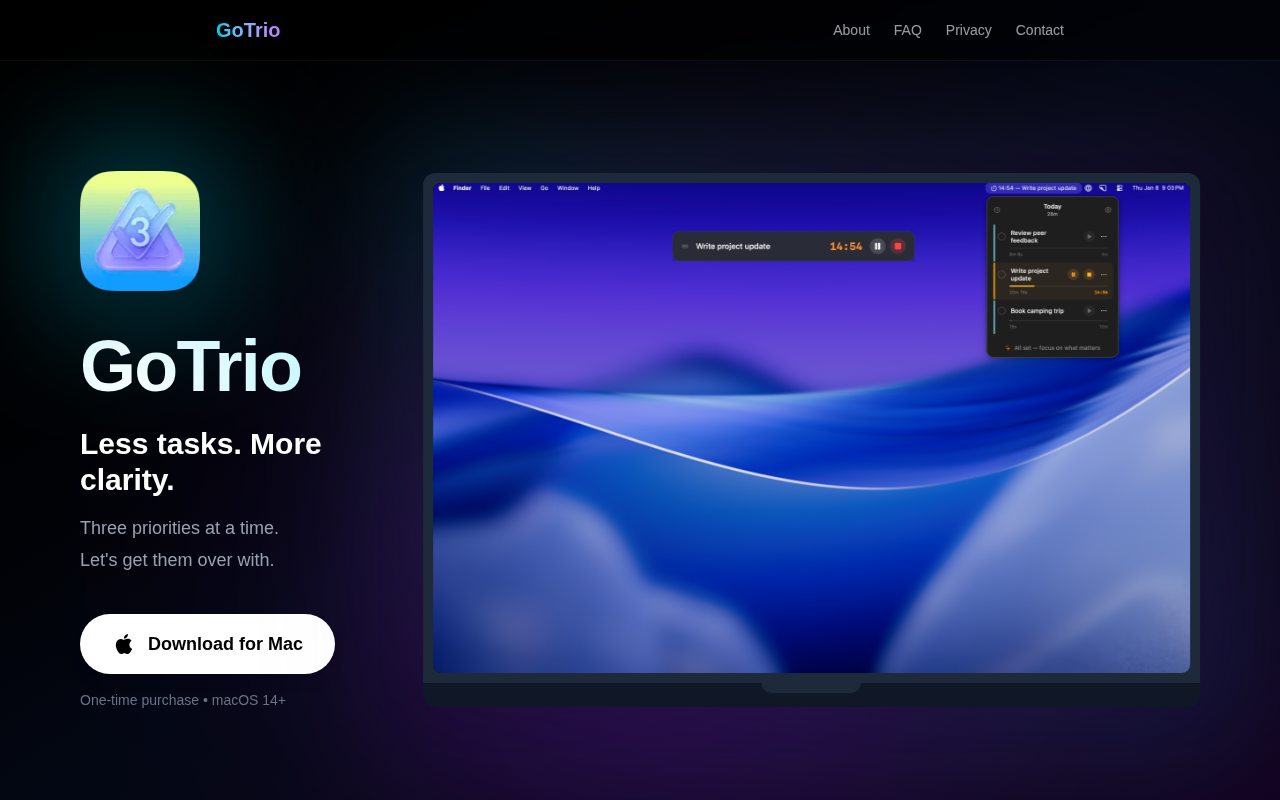The width and height of the screenshot is (1280, 800).
Task: Click the 'One-time purchase • macOS 14+' note
Action: (x=183, y=700)
